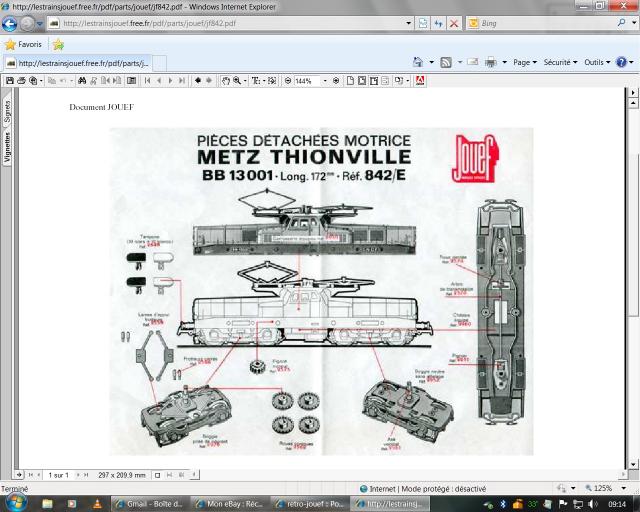Return to the previous view arrow
Screen dimensions: 640x512
[198, 81]
